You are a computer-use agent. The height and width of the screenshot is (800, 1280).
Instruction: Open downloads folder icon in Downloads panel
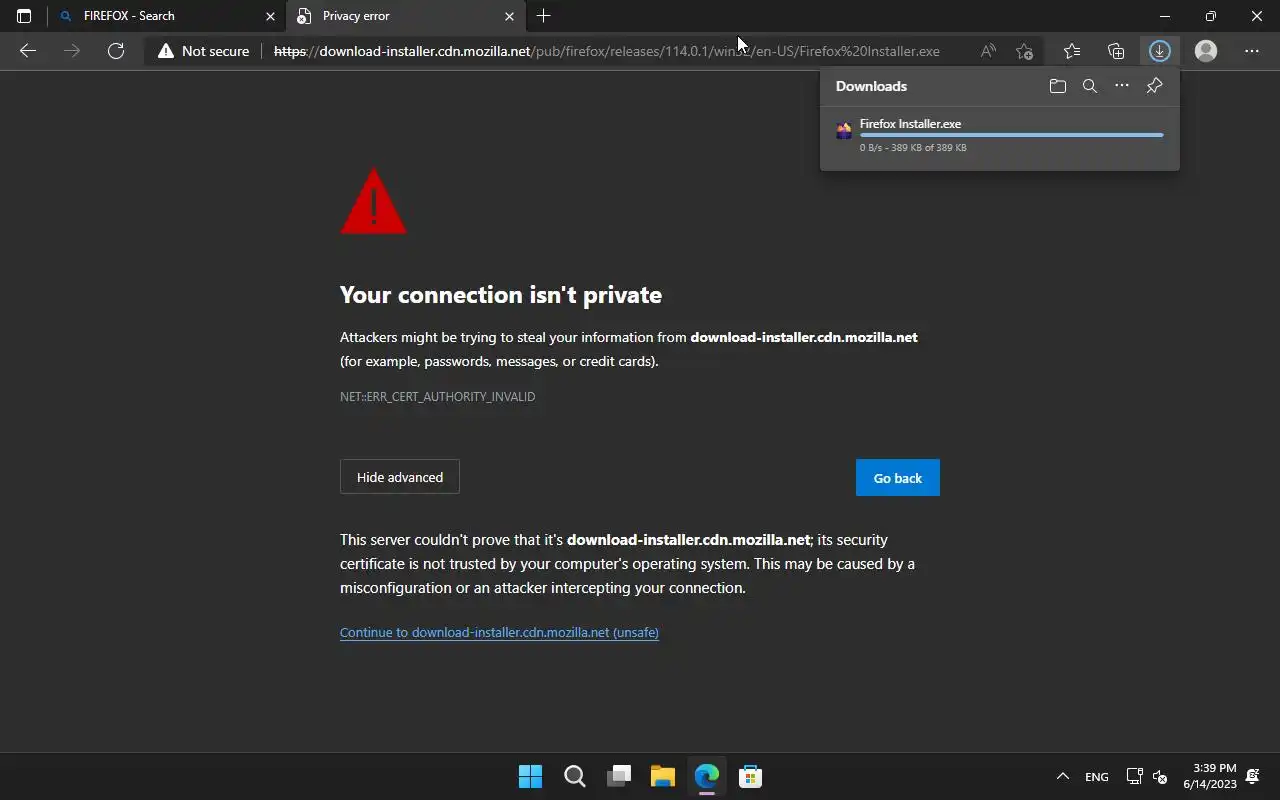(x=1058, y=86)
